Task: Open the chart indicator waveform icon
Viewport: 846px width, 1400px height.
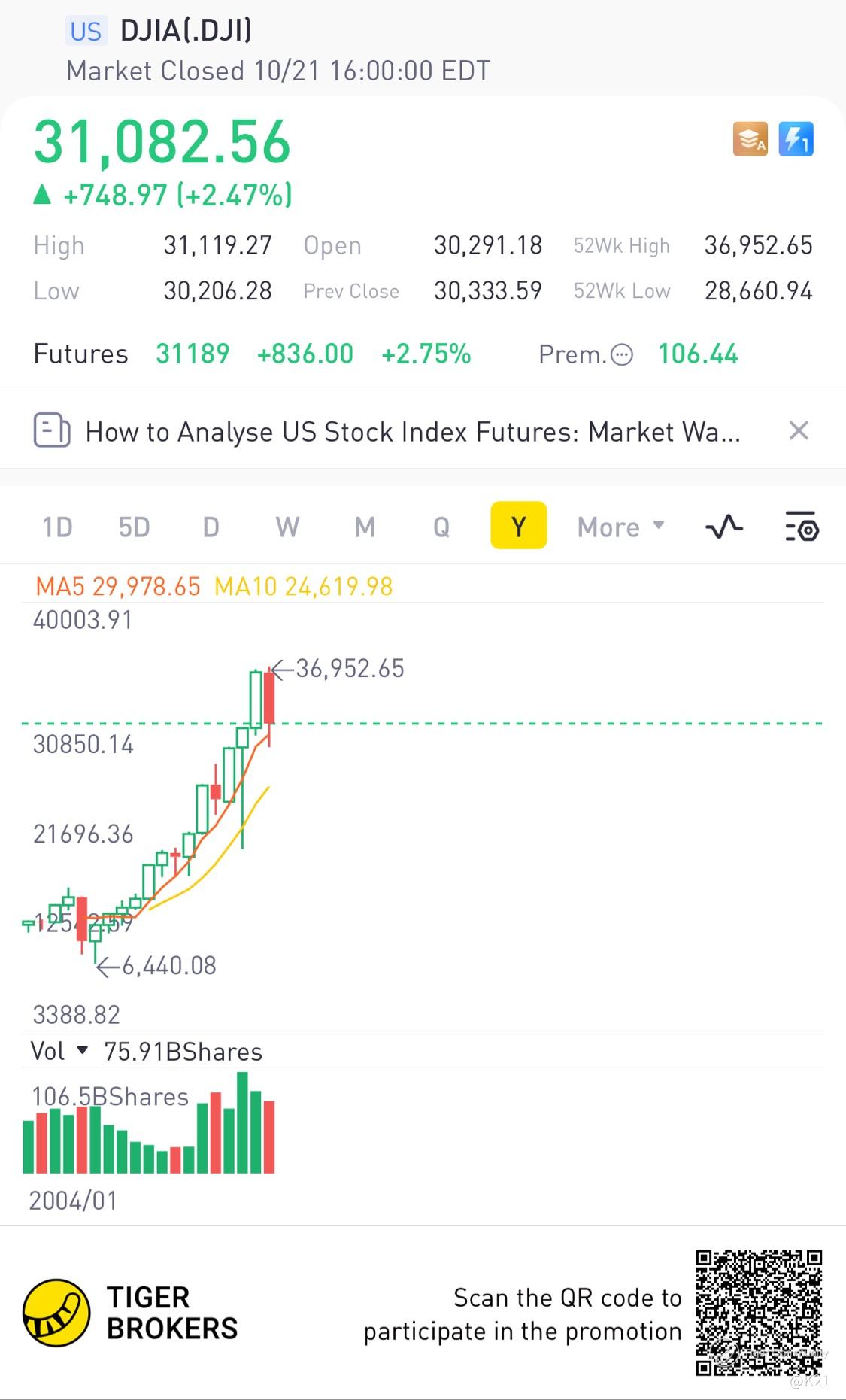Action: pyautogui.click(x=724, y=527)
